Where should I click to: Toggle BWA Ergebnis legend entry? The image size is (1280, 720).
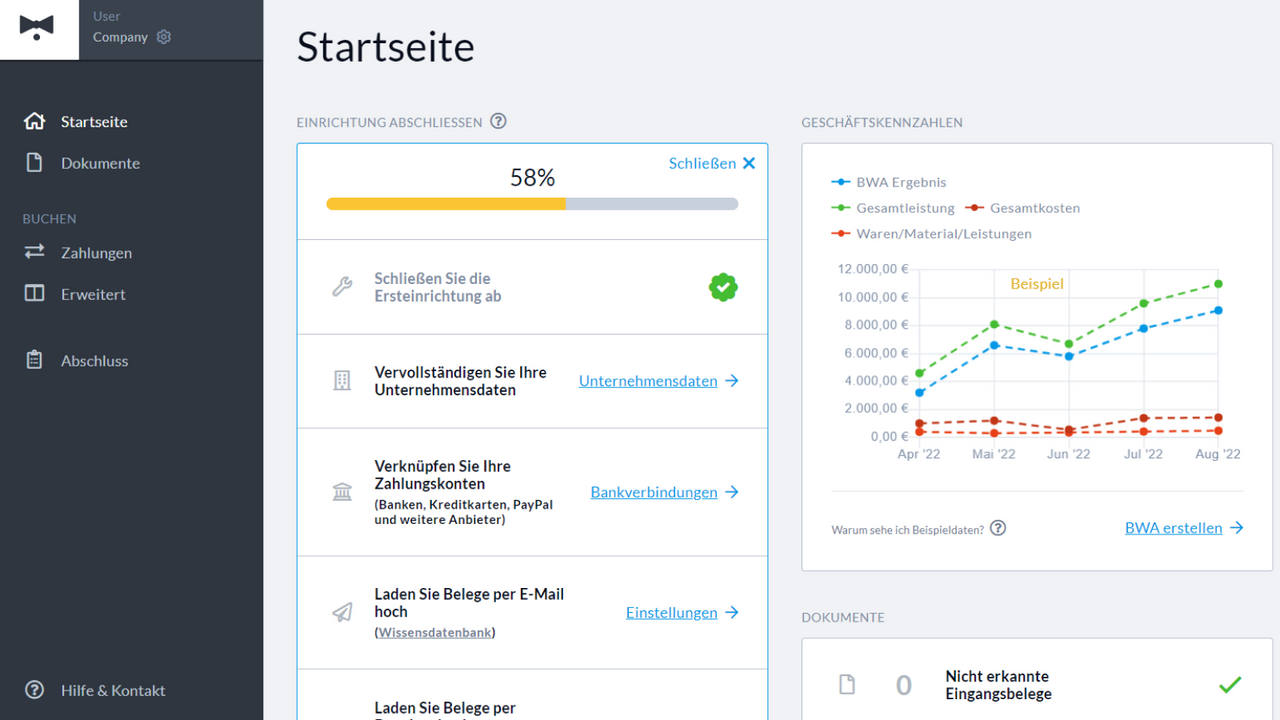(889, 182)
